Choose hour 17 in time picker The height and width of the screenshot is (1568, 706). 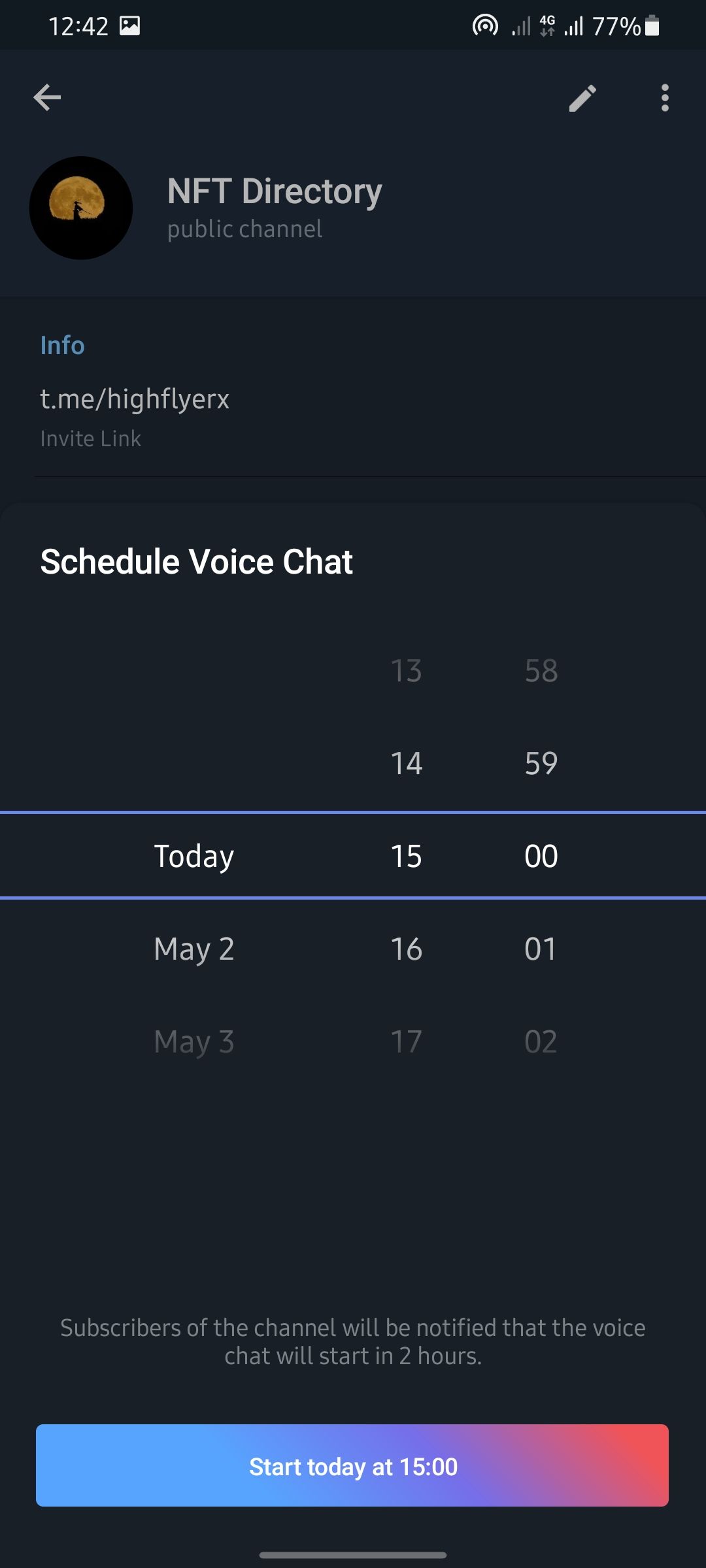pos(406,1041)
